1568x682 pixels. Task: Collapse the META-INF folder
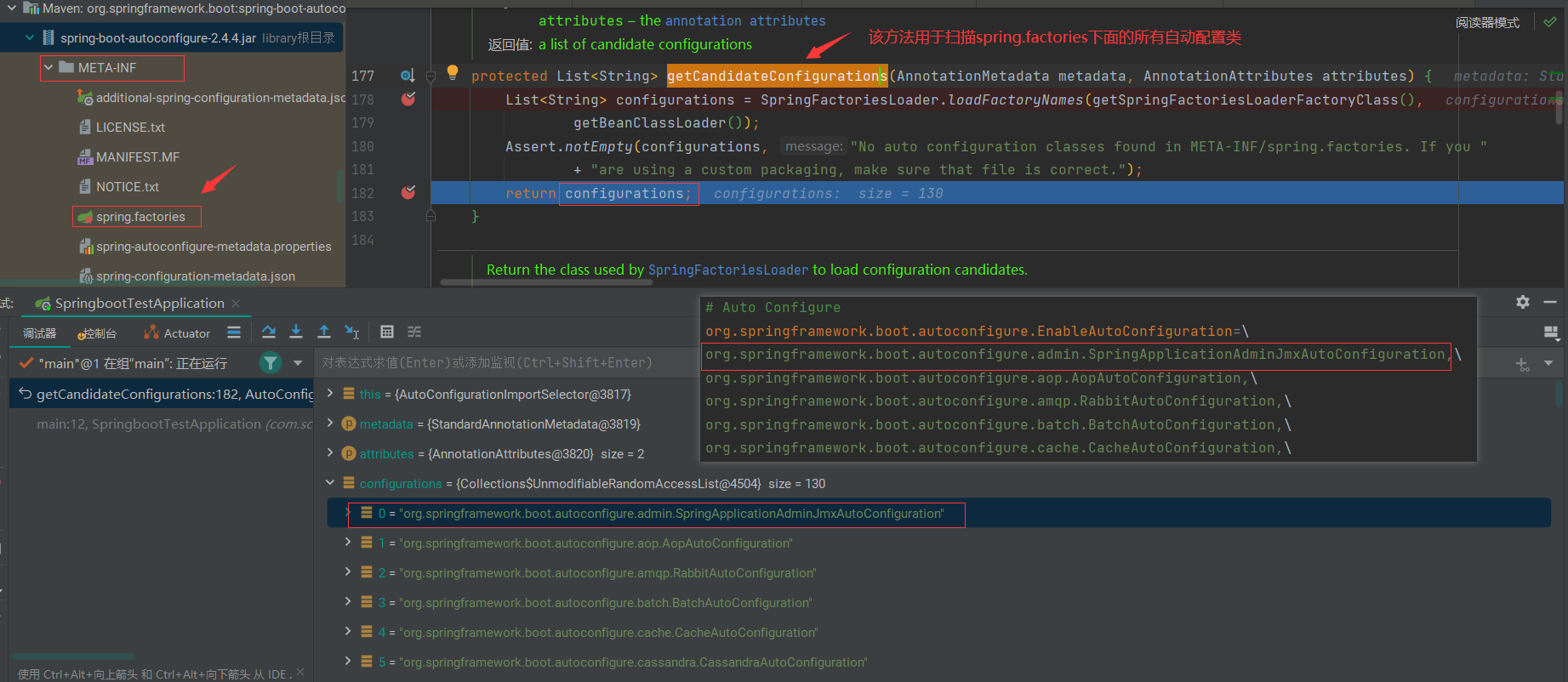pyautogui.click(x=48, y=67)
